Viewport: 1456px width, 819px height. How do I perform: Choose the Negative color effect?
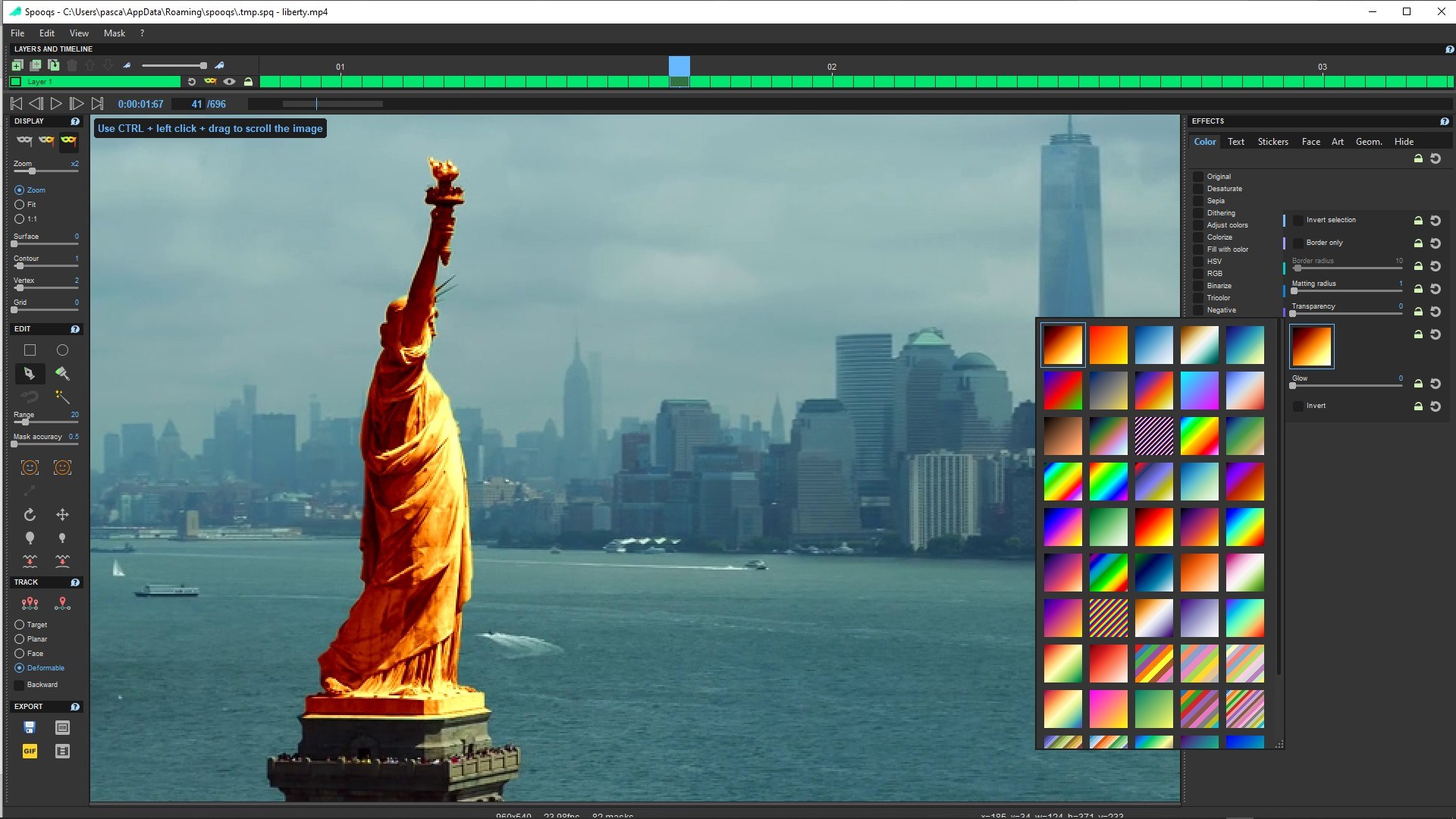[1221, 310]
